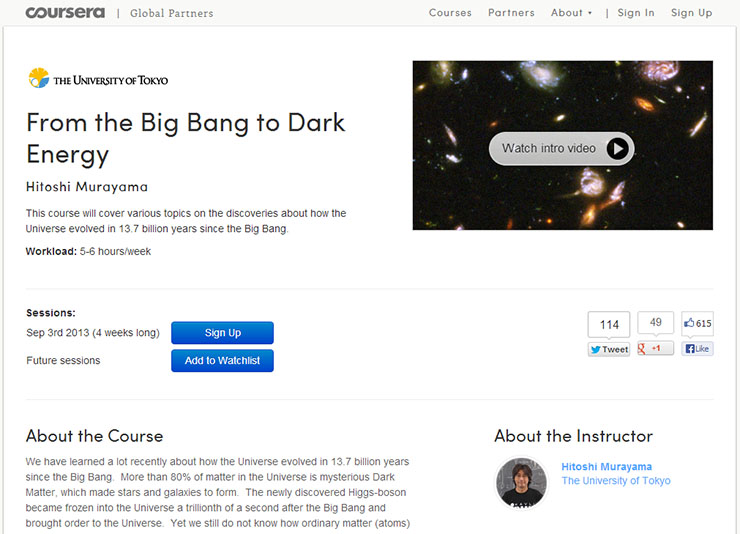Click the Add to Watchlist button
Viewport: 740px width, 534px height.
[x=222, y=360]
